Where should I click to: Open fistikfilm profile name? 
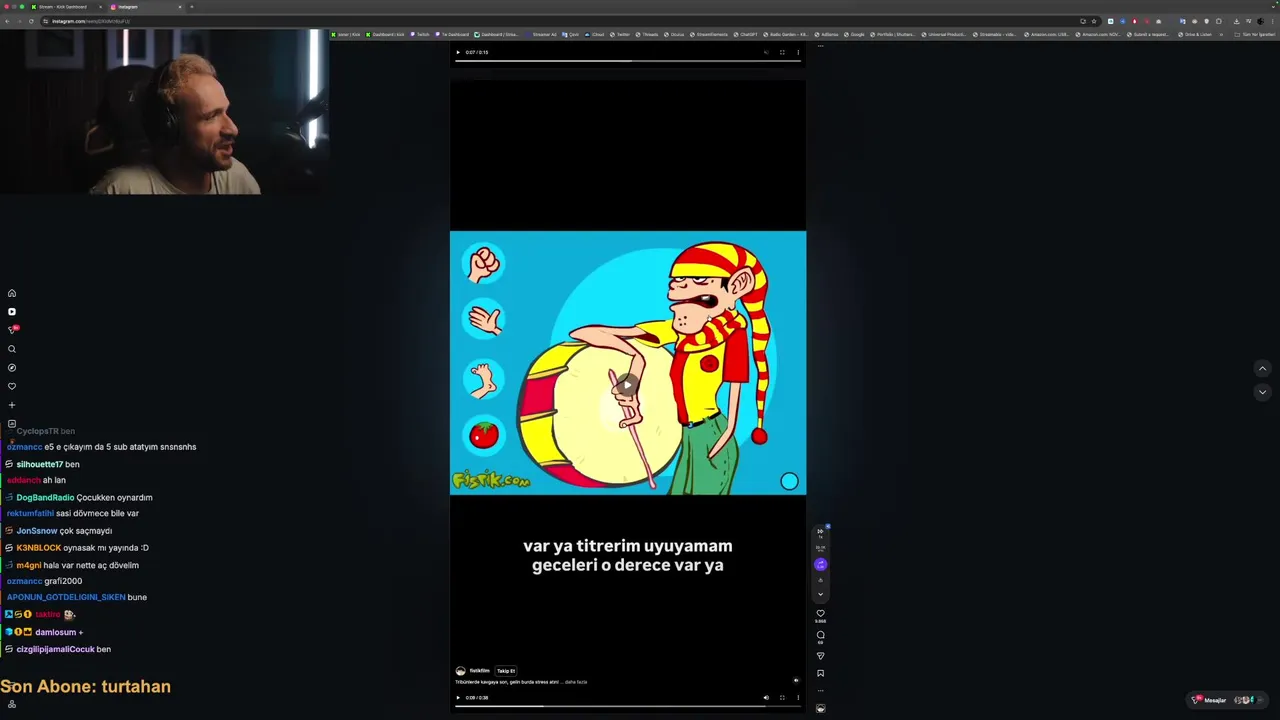[x=480, y=671]
